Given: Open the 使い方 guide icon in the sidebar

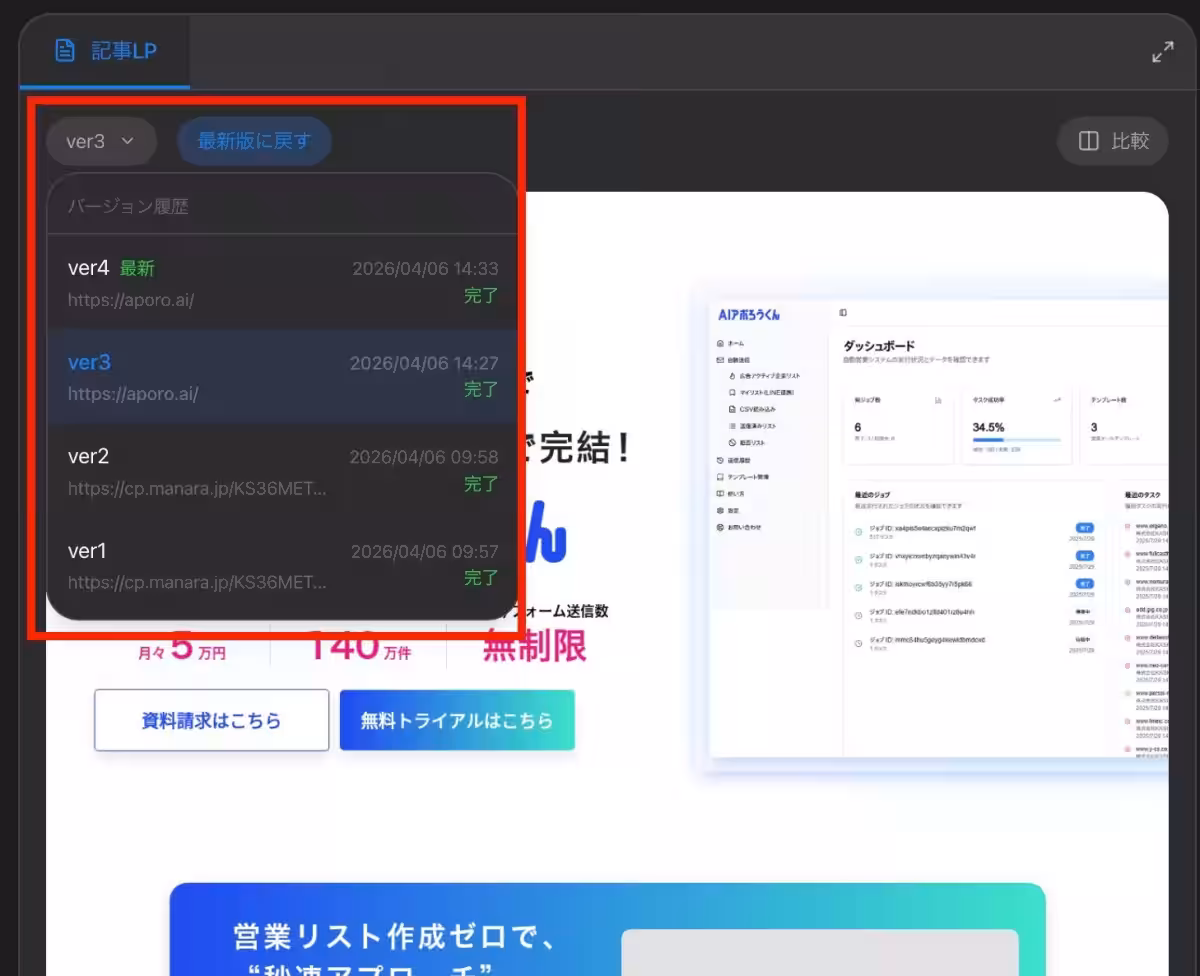Looking at the screenshot, I should tap(719, 493).
